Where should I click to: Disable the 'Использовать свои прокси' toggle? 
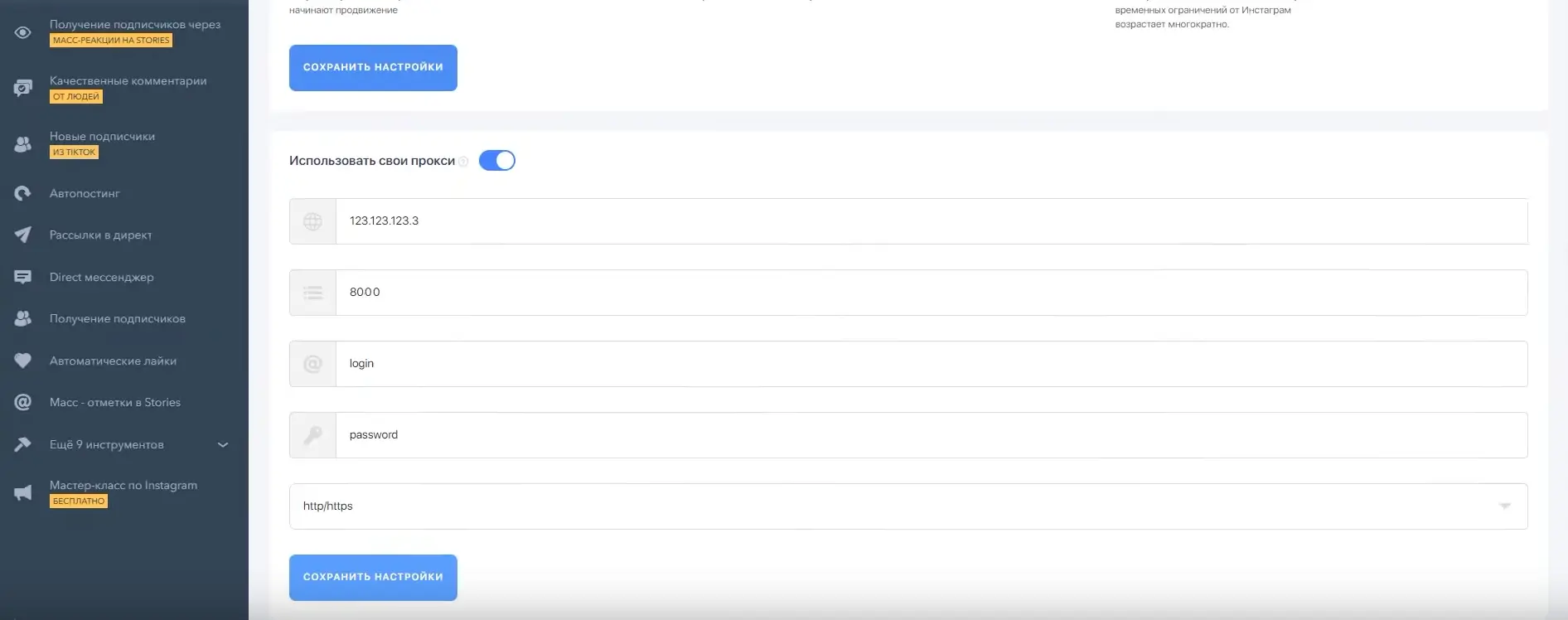pos(497,161)
